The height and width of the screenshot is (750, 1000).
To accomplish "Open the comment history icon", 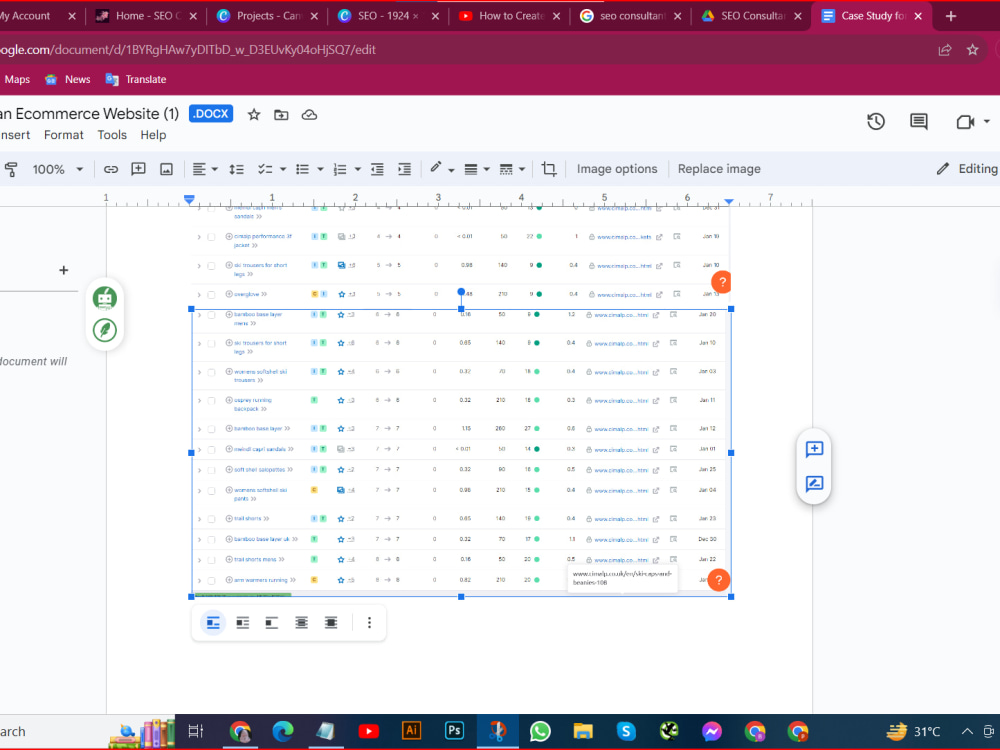I will [919, 121].
